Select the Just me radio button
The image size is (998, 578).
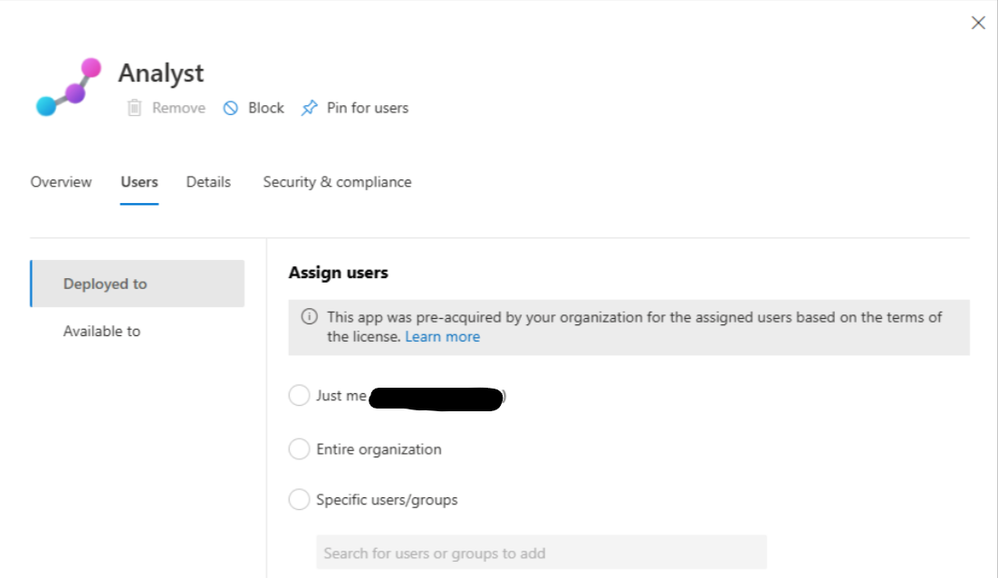point(299,396)
